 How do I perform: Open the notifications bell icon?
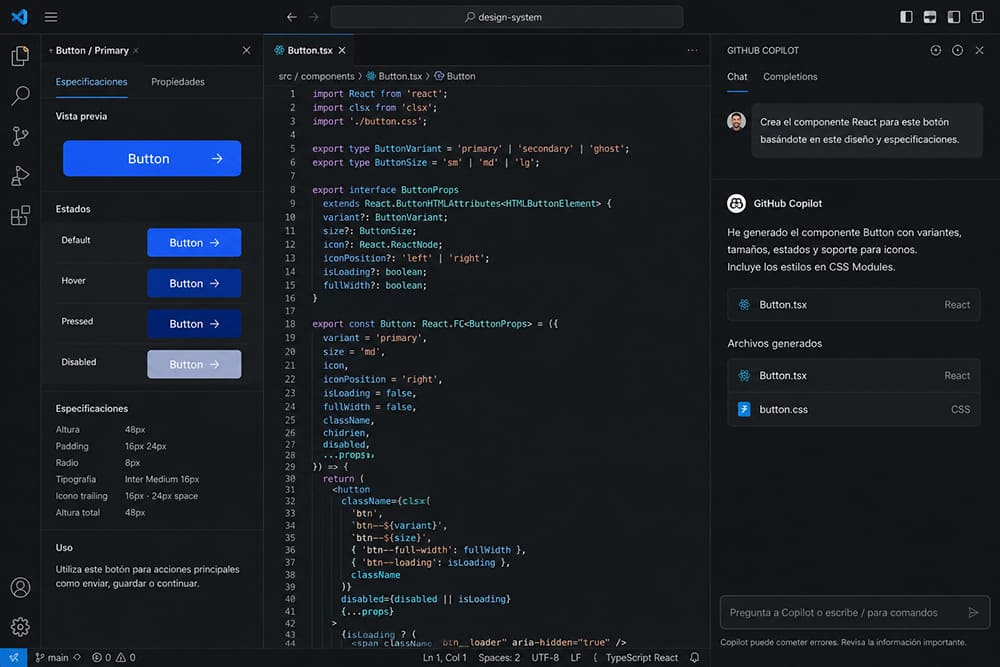tap(695, 657)
